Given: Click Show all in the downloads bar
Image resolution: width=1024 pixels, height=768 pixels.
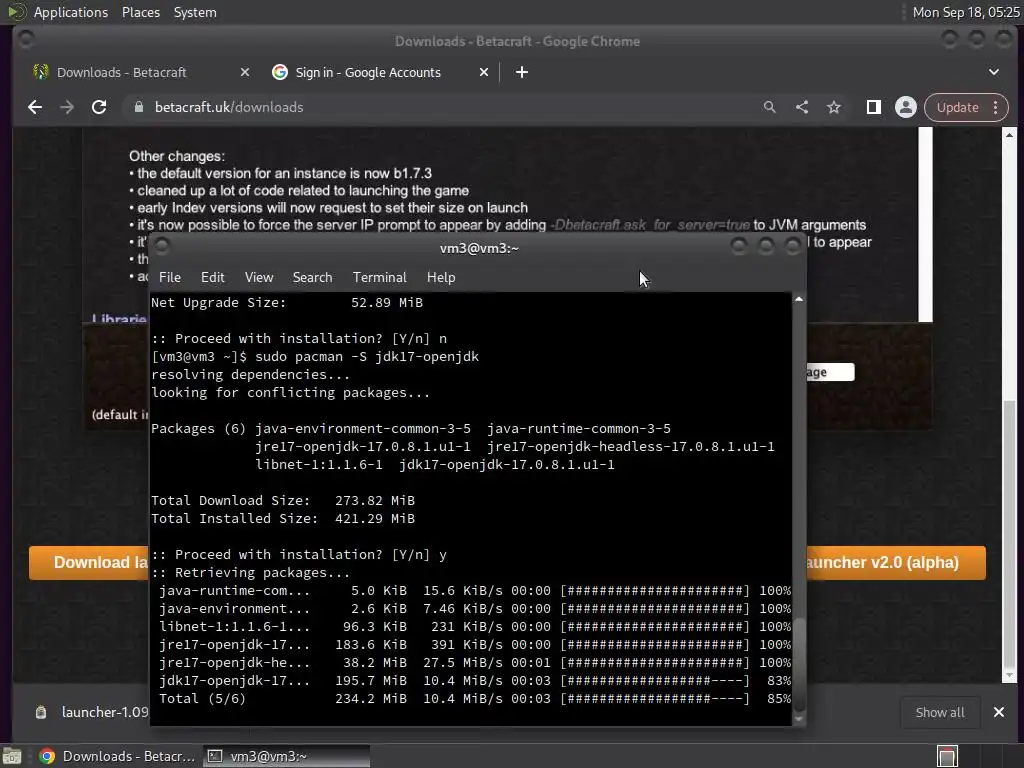Looking at the screenshot, I should [x=940, y=712].
